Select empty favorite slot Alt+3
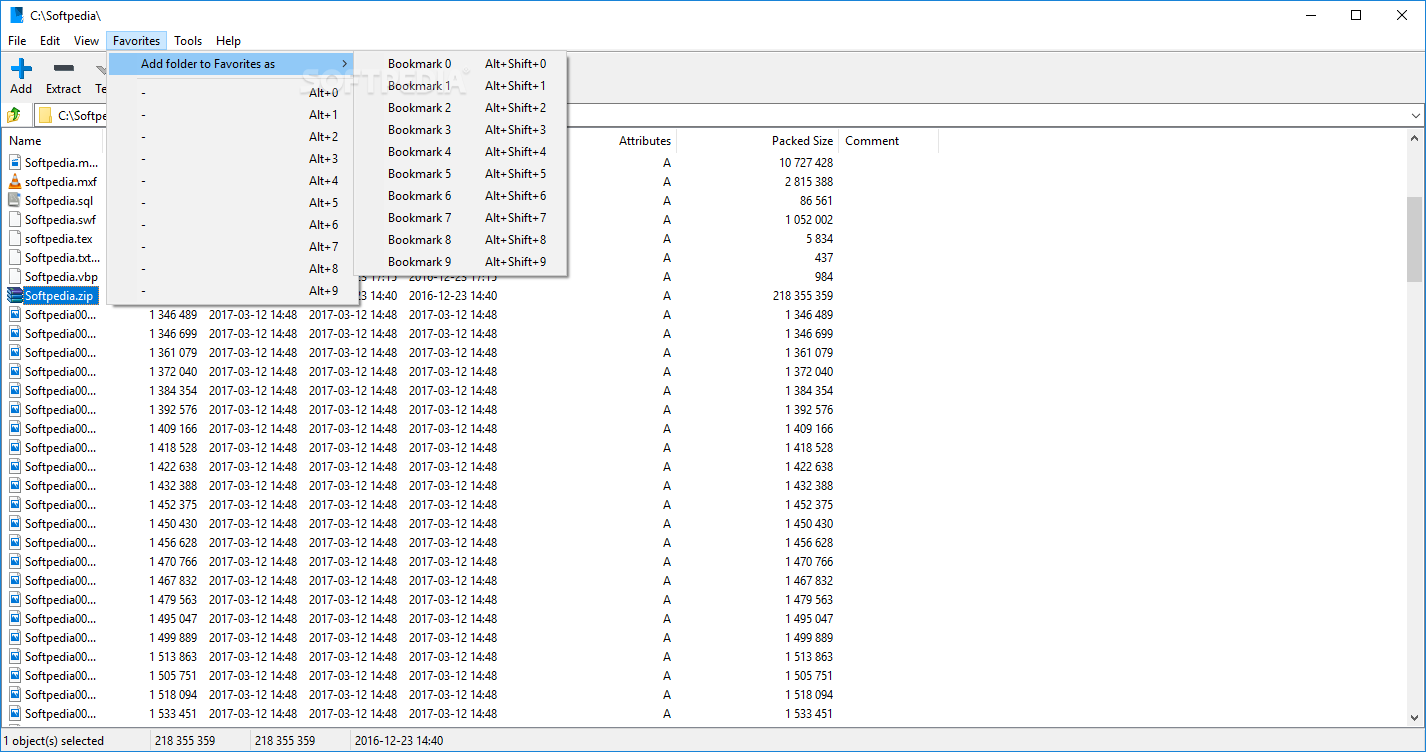The image size is (1426, 752). pyautogui.click(x=232, y=159)
